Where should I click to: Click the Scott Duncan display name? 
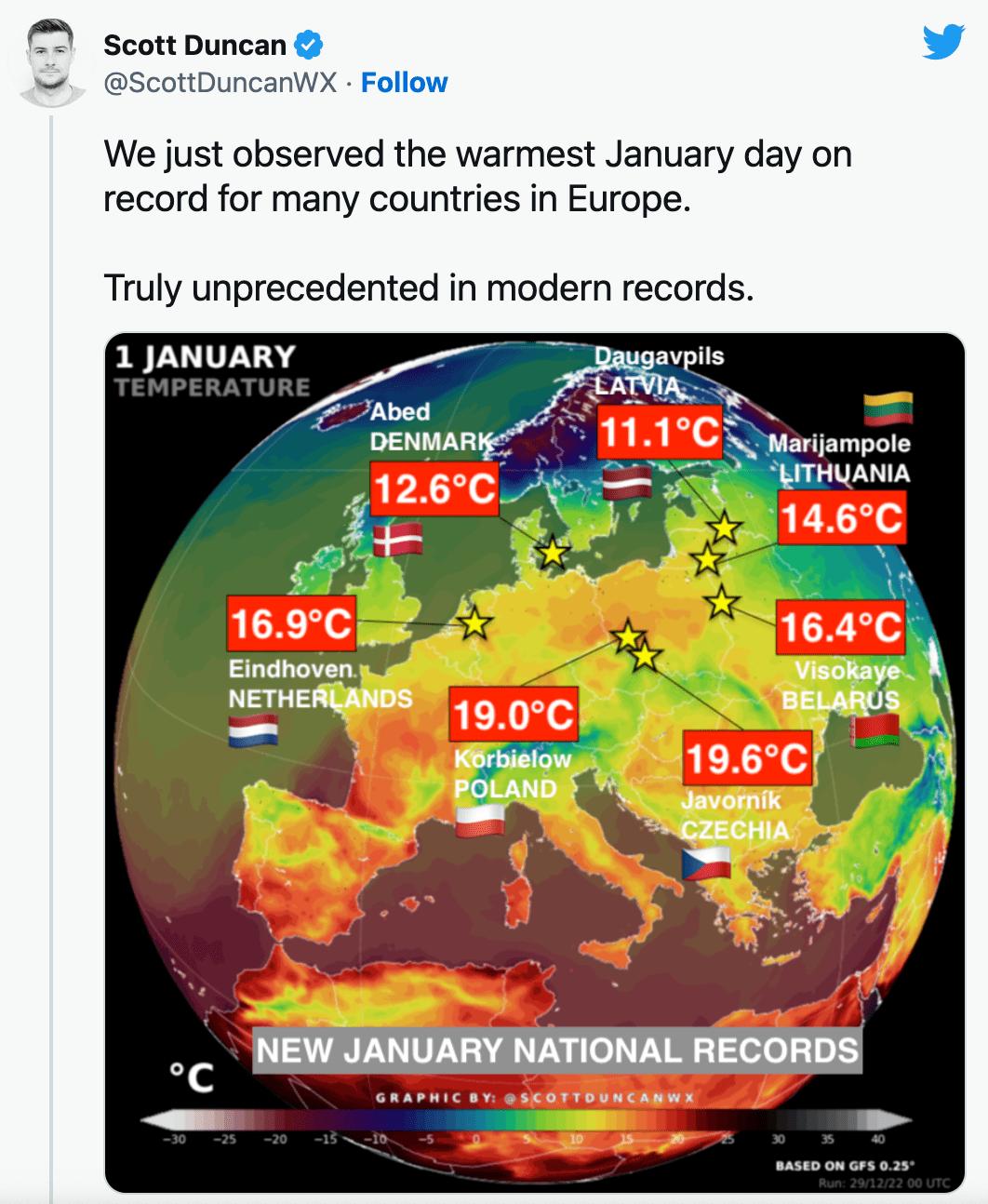tap(194, 44)
